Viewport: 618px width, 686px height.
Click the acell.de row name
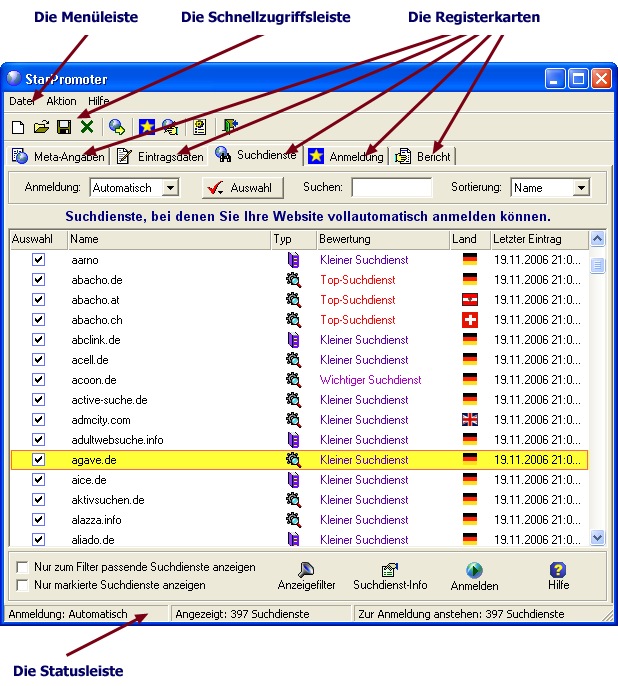[90, 360]
